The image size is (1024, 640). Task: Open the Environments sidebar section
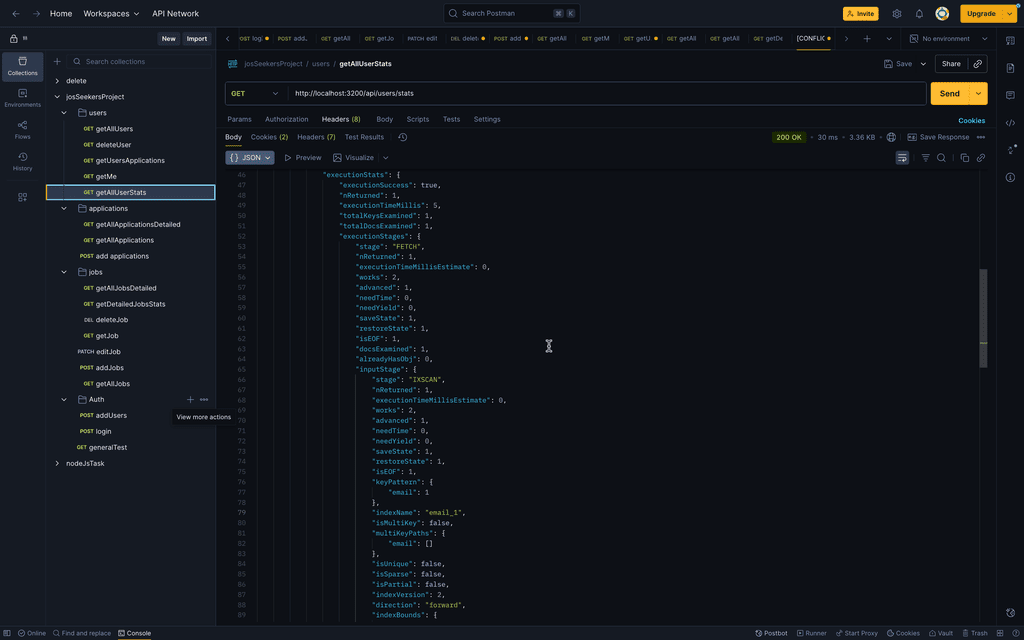(22, 98)
